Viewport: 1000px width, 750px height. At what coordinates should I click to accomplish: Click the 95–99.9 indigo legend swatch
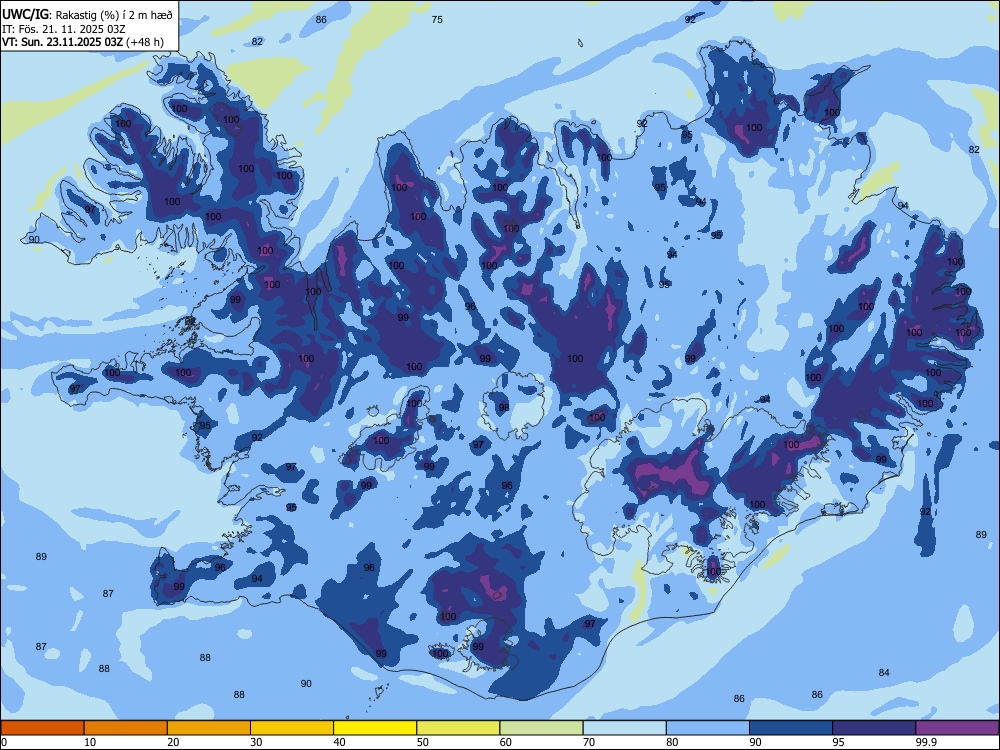(x=874, y=728)
